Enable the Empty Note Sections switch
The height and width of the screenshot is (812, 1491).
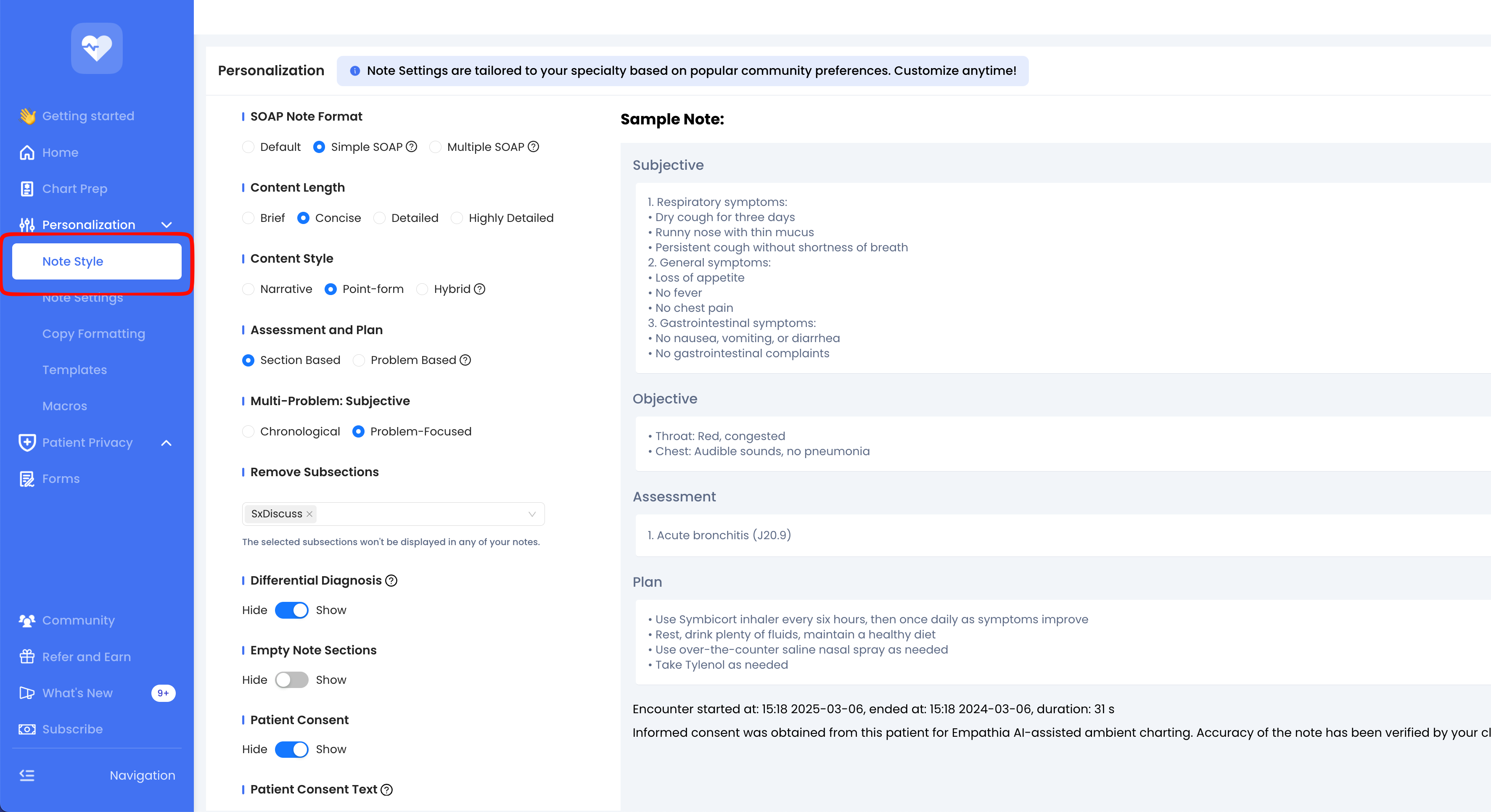[292, 680]
